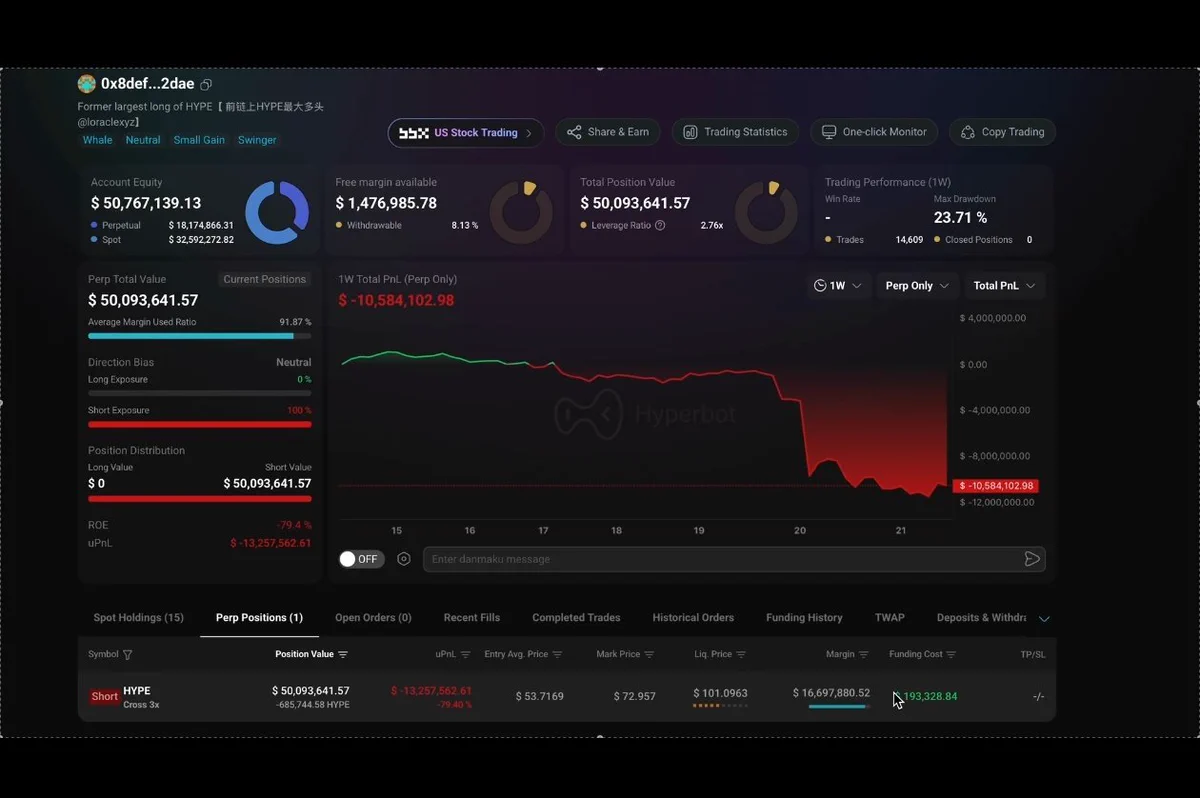
Task: Click the Share & Earn button
Action: (608, 132)
